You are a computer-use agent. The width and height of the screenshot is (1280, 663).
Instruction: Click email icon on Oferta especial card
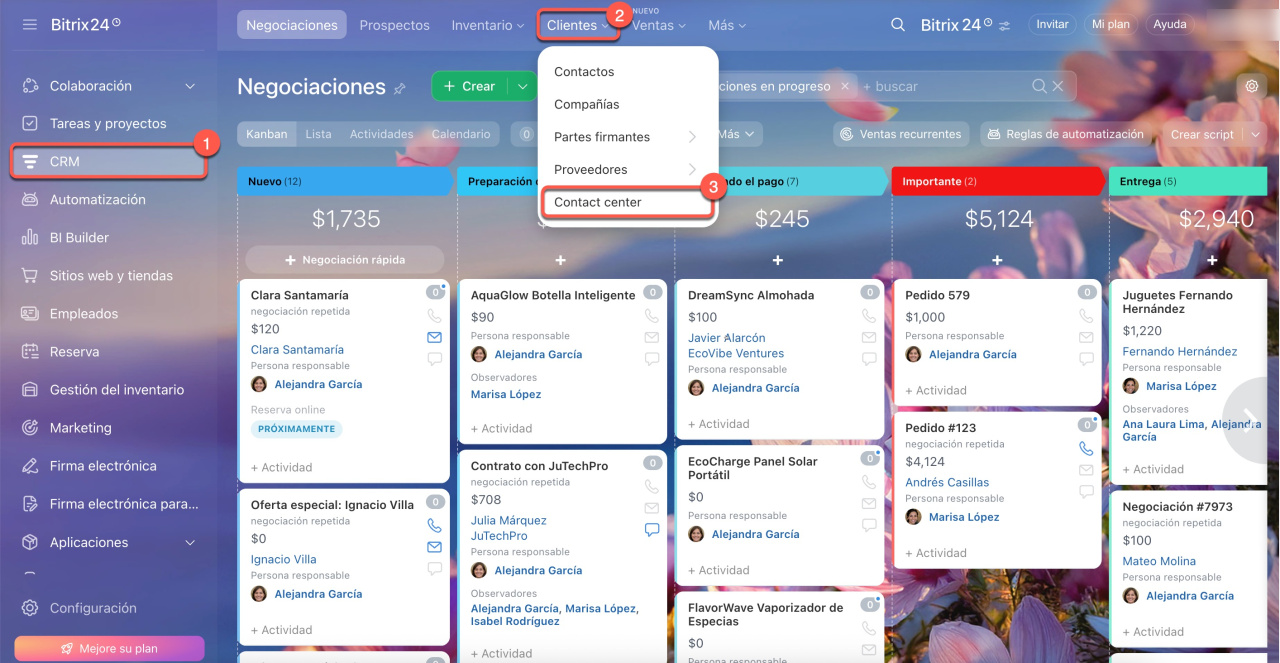[x=434, y=547]
